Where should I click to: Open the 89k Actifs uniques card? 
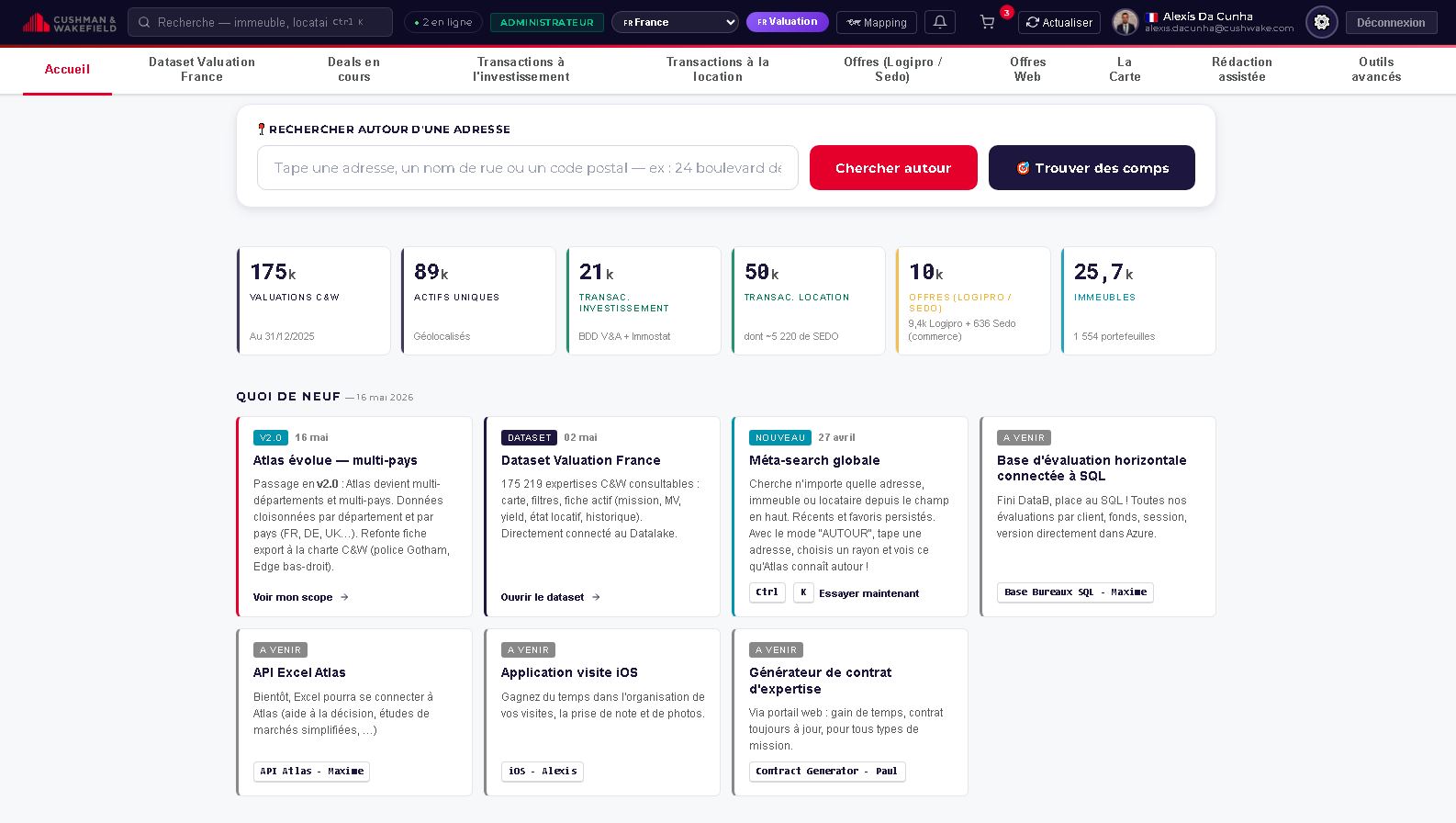pyautogui.click(x=478, y=300)
